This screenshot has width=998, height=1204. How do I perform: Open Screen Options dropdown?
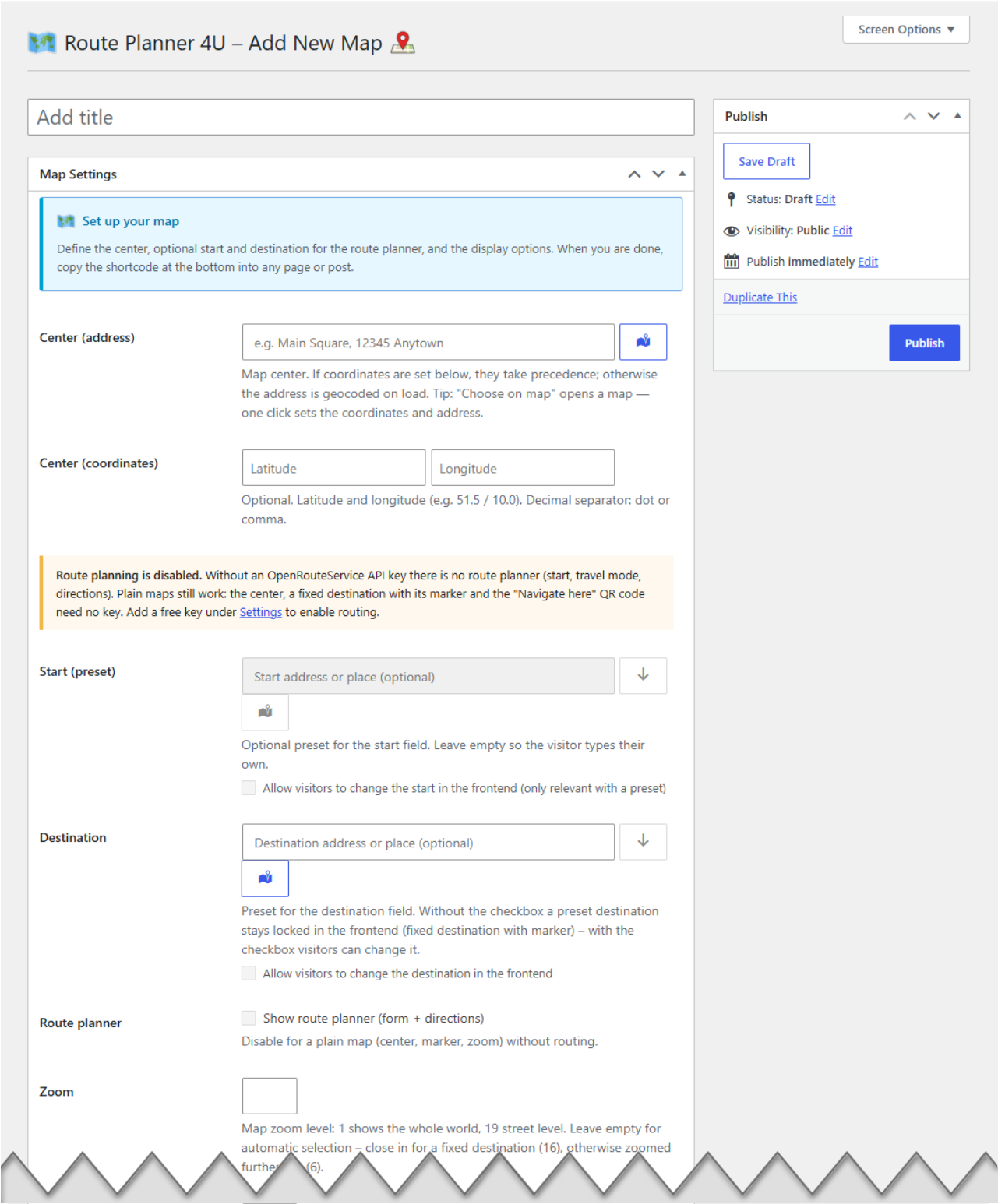pyautogui.click(x=905, y=30)
